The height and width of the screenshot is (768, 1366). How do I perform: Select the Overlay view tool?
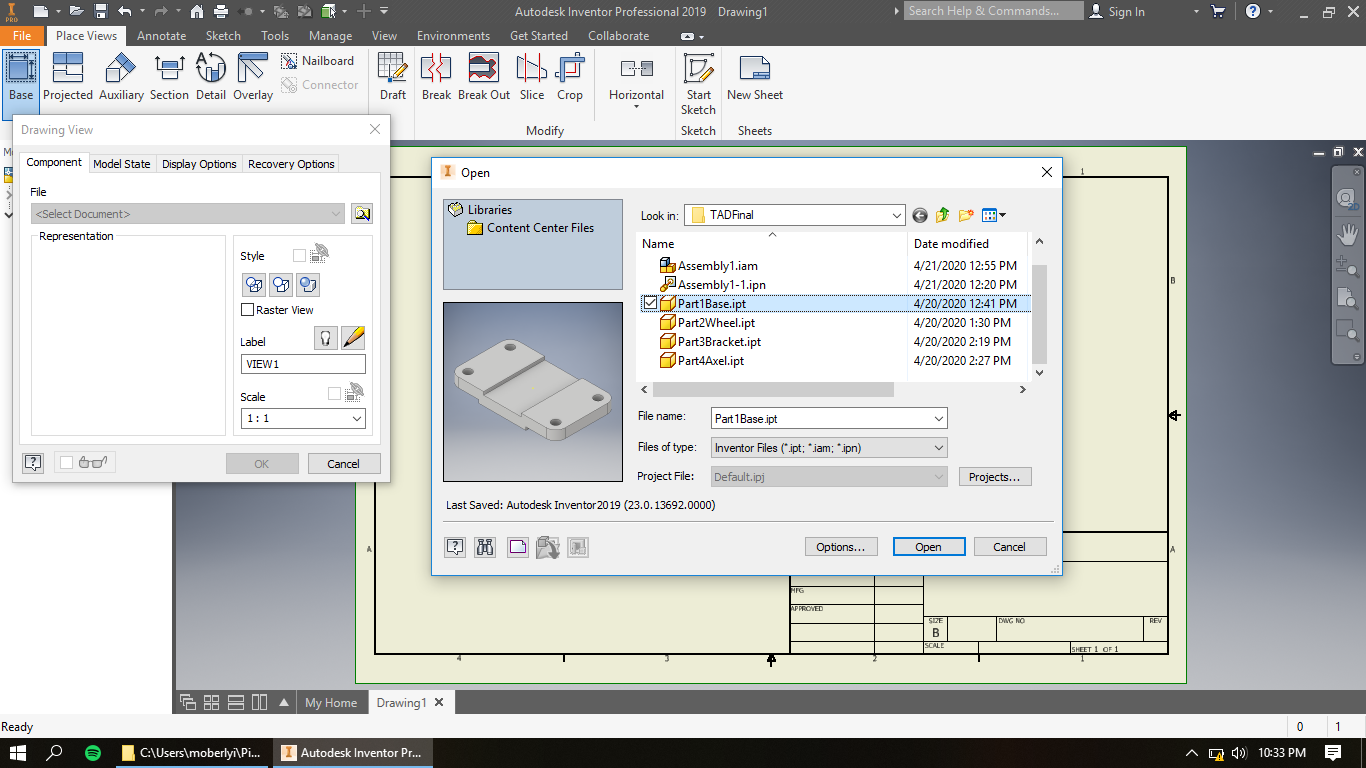point(253,77)
